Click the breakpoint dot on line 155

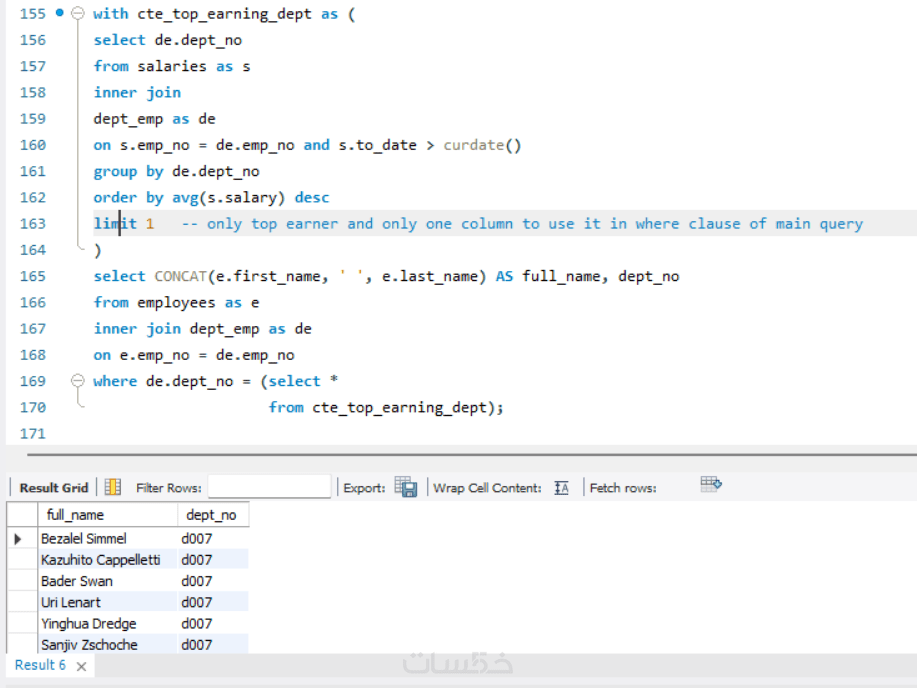[60, 12]
